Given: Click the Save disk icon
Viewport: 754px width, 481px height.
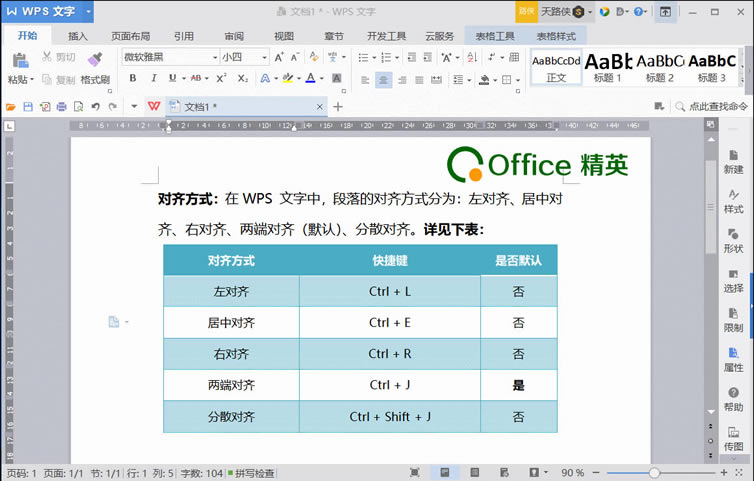Looking at the screenshot, I should coord(28,106).
